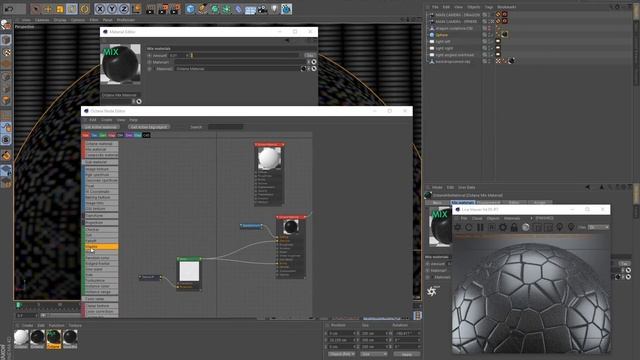Click lock resolution icon in Live Viewer
Screen dimensions: 640x360
pos(514,227)
